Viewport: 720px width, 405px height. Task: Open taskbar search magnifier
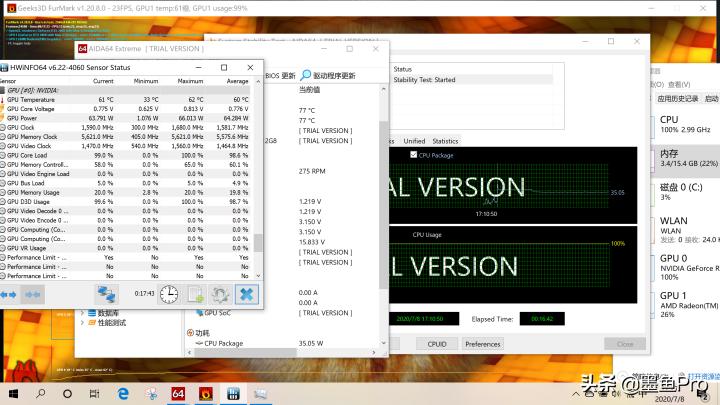click(41, 394)
